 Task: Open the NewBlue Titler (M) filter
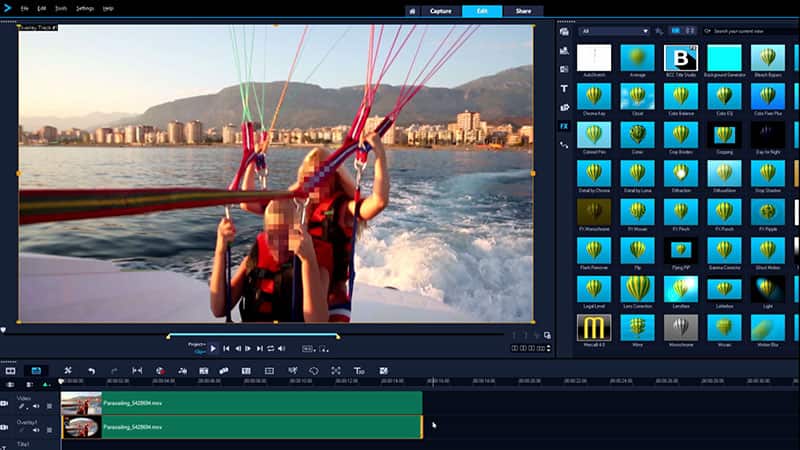click(593, 327)
